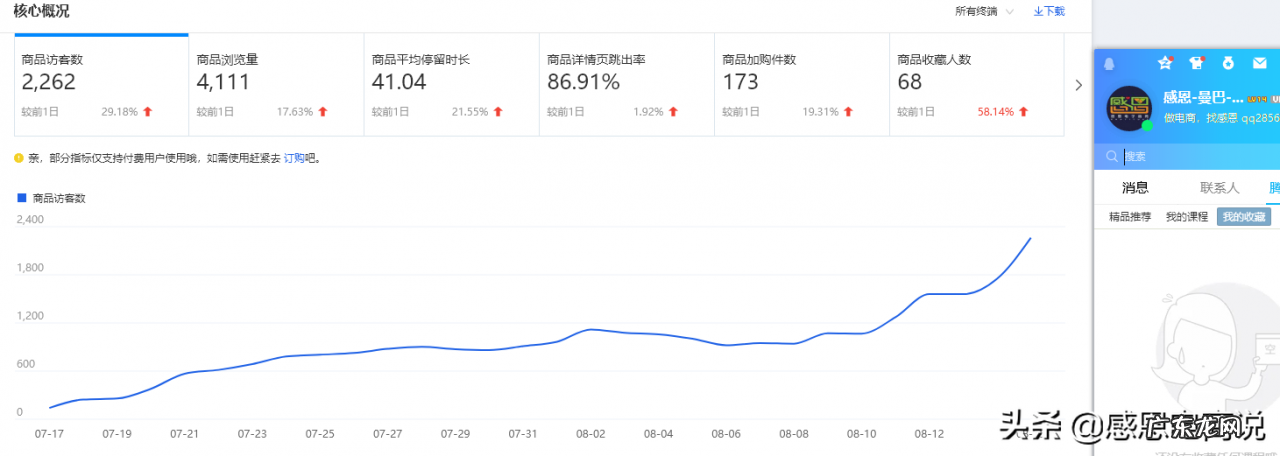1280x456 pixels.
Task: Click the 订购 subscribe link
Action: point(294,158)
